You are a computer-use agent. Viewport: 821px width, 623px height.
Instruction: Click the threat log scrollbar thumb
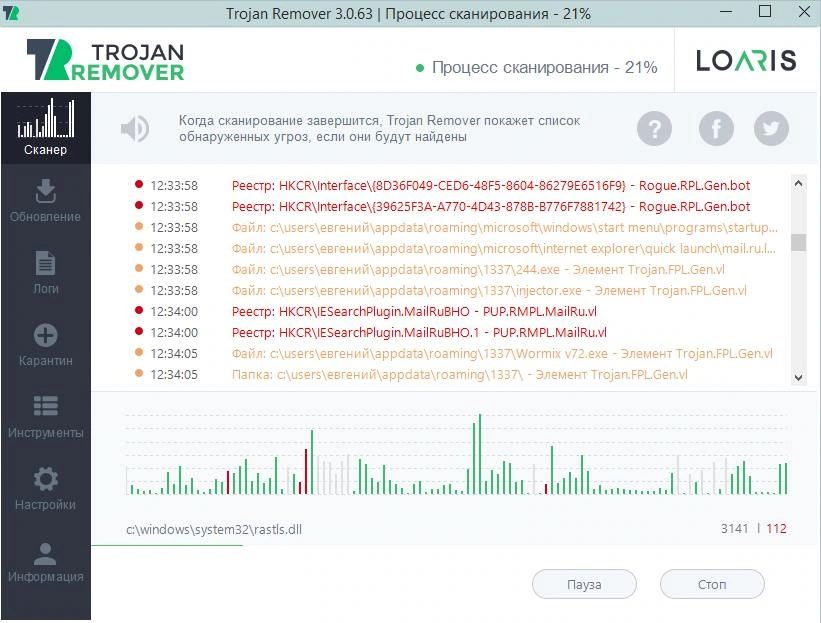(x=798, y=242)
